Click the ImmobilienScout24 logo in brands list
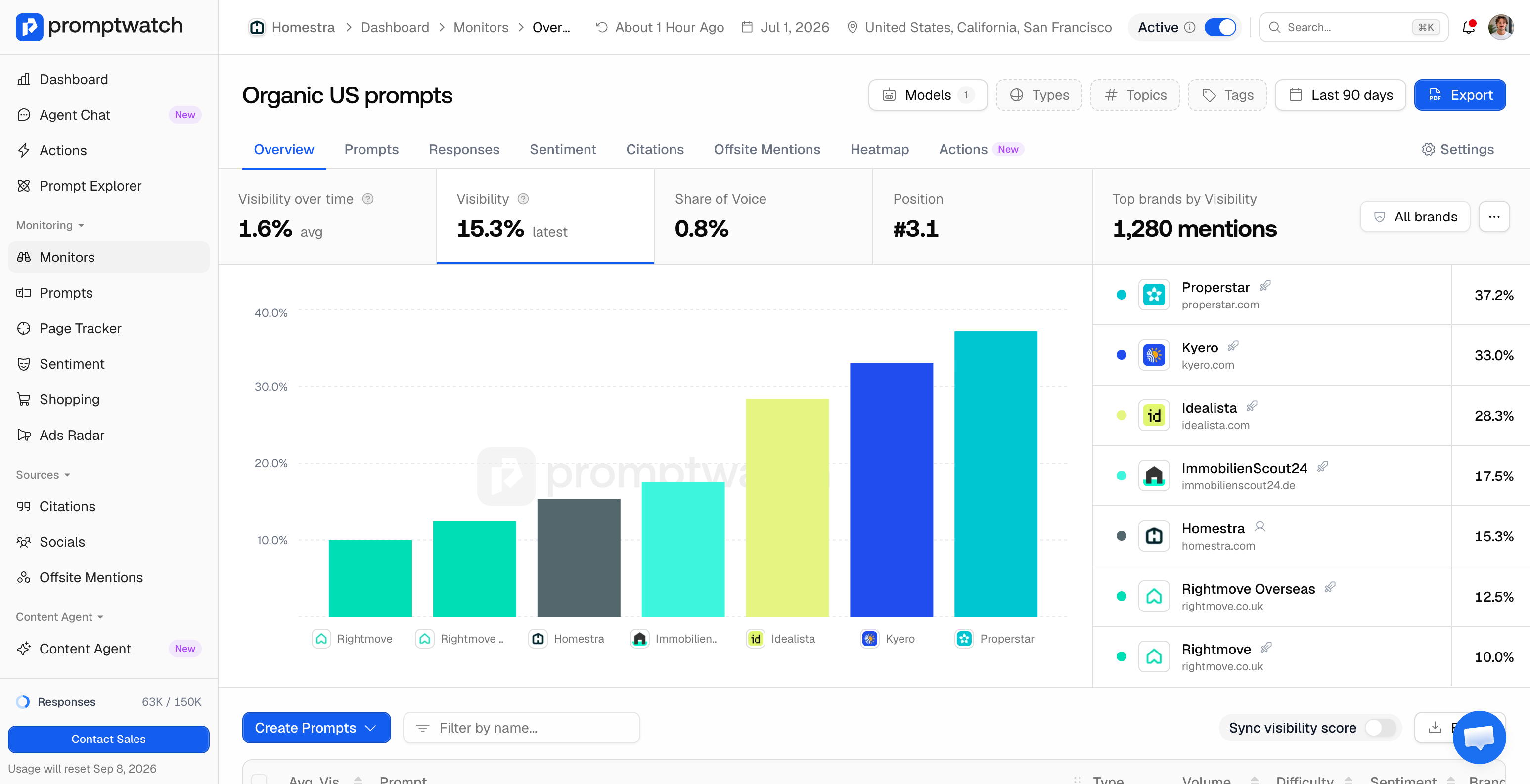Screen dimensions: 1530x784 point(1154,476)
